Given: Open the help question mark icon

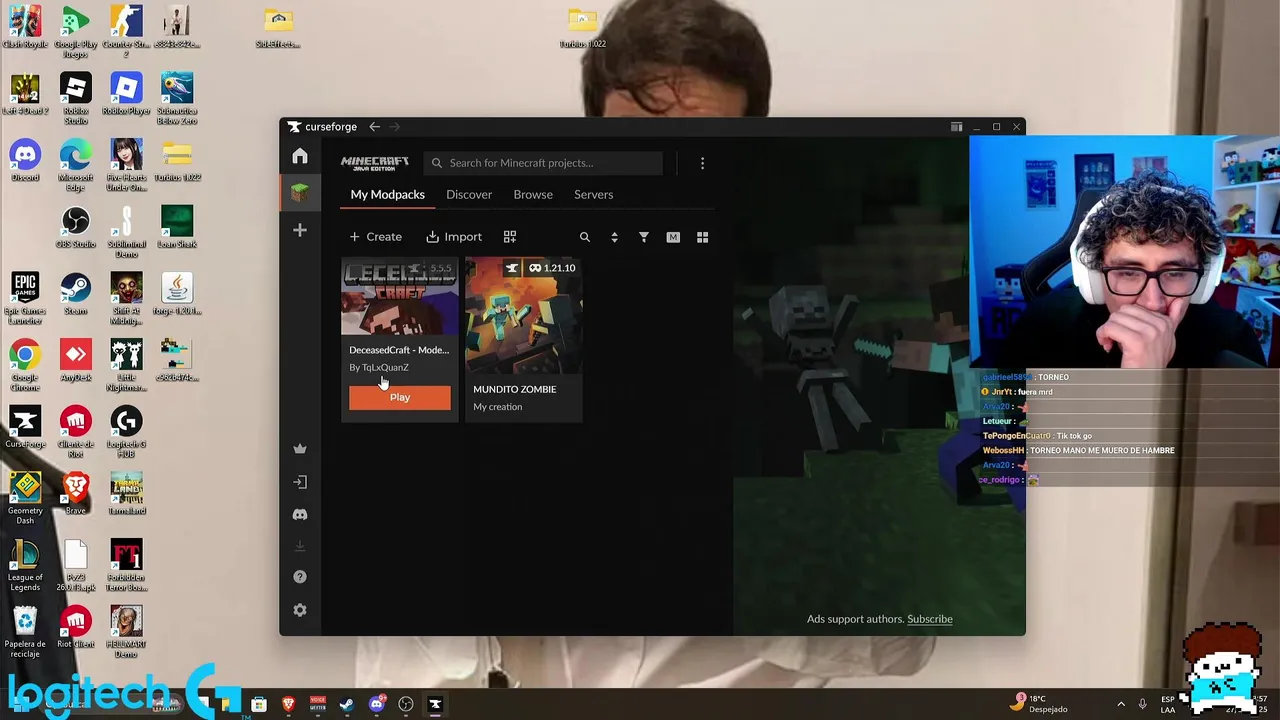Looking at the screenshot, I should point(300,577).
